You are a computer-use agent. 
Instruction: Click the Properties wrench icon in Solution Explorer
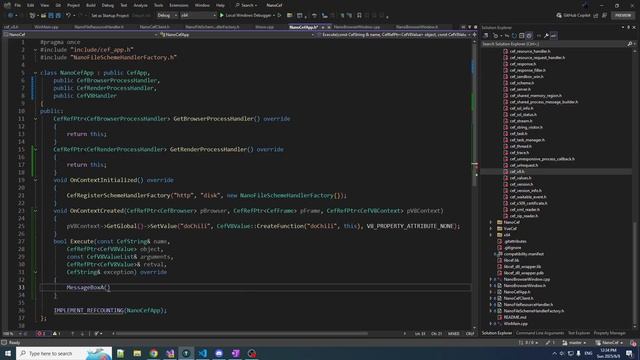tap(546, 36)
